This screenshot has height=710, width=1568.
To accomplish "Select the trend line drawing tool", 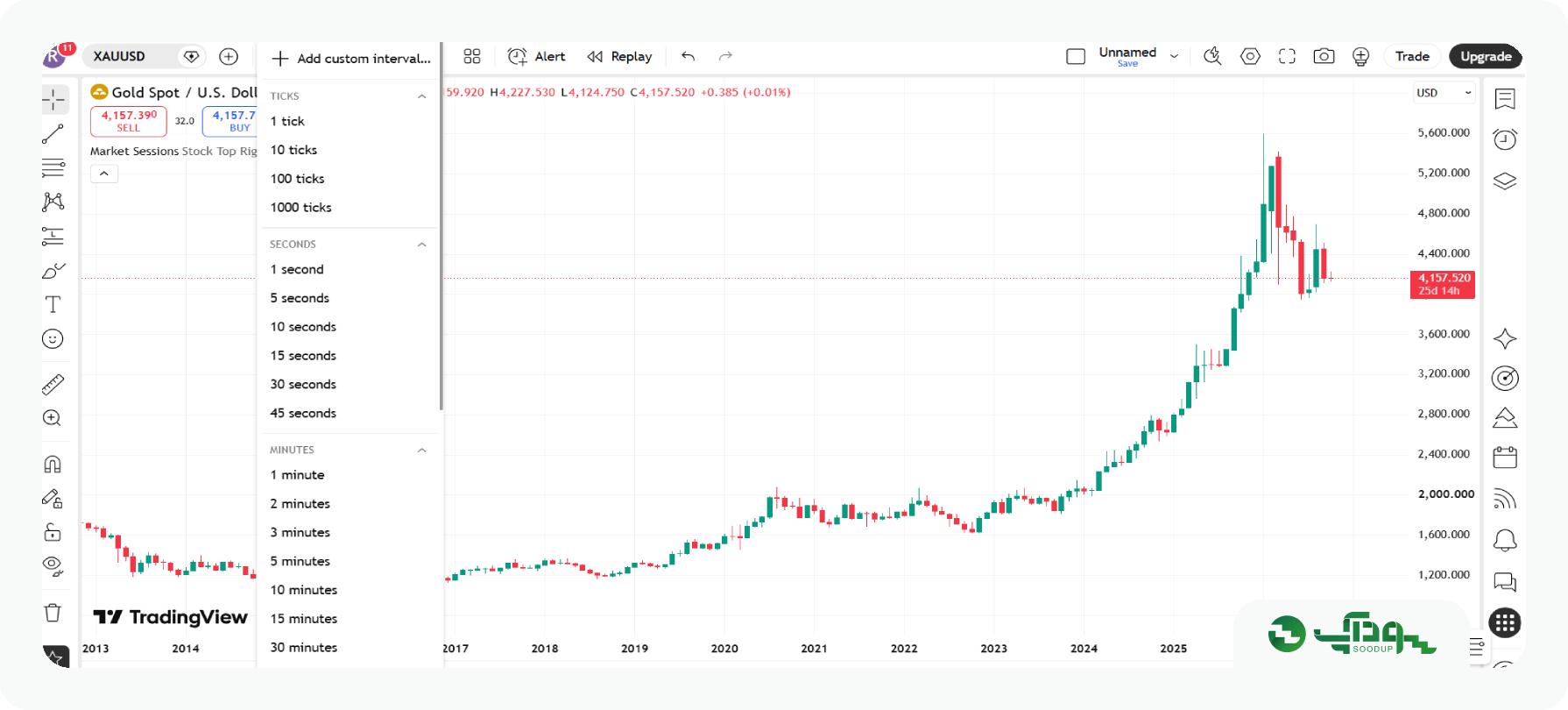I will (x=53, y=134).
